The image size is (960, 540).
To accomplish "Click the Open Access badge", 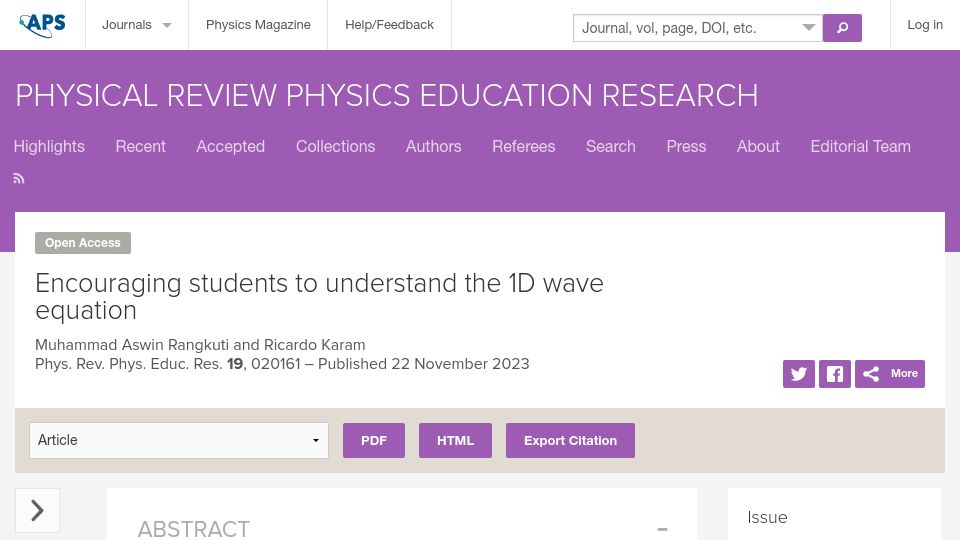I will tap(83, 243).
